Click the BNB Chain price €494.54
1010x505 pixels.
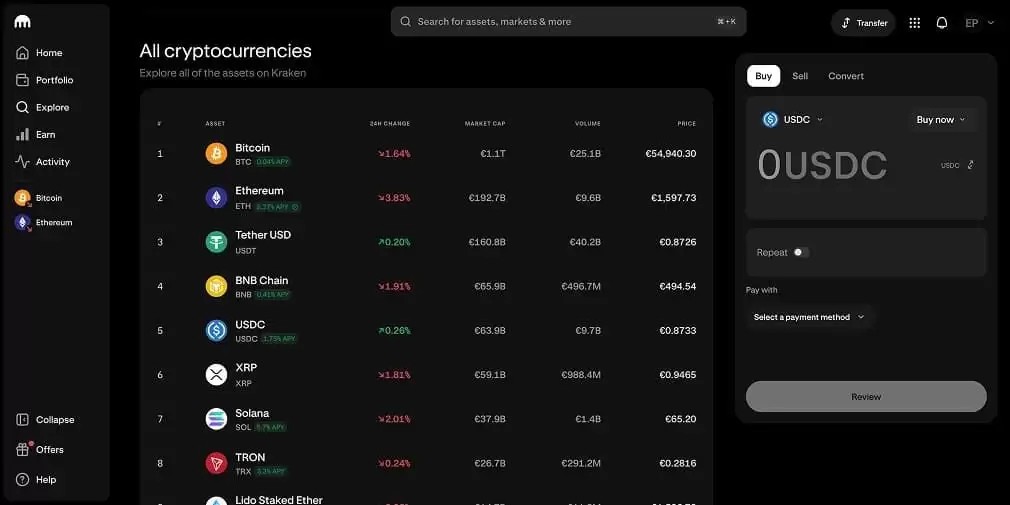pyautogui.click(x=678, y=286)
